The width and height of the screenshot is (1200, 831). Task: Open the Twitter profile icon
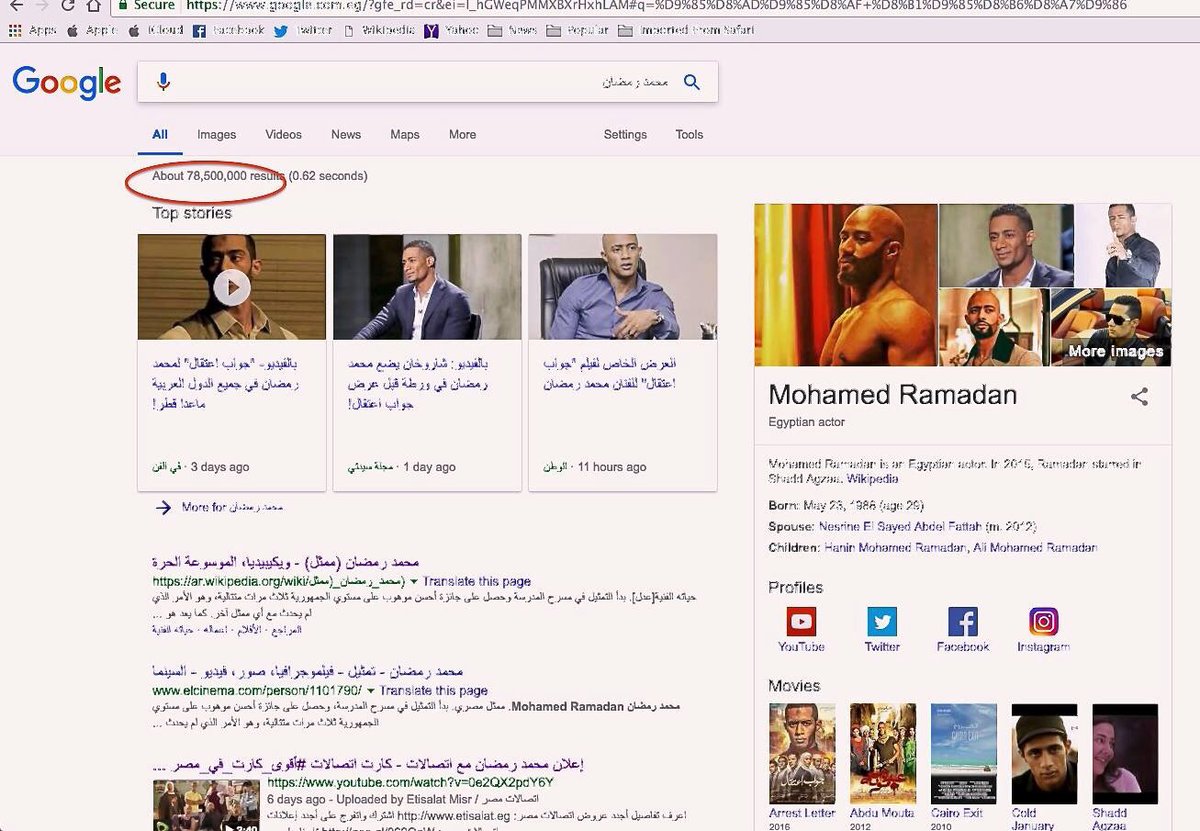[x=882, y=622]
